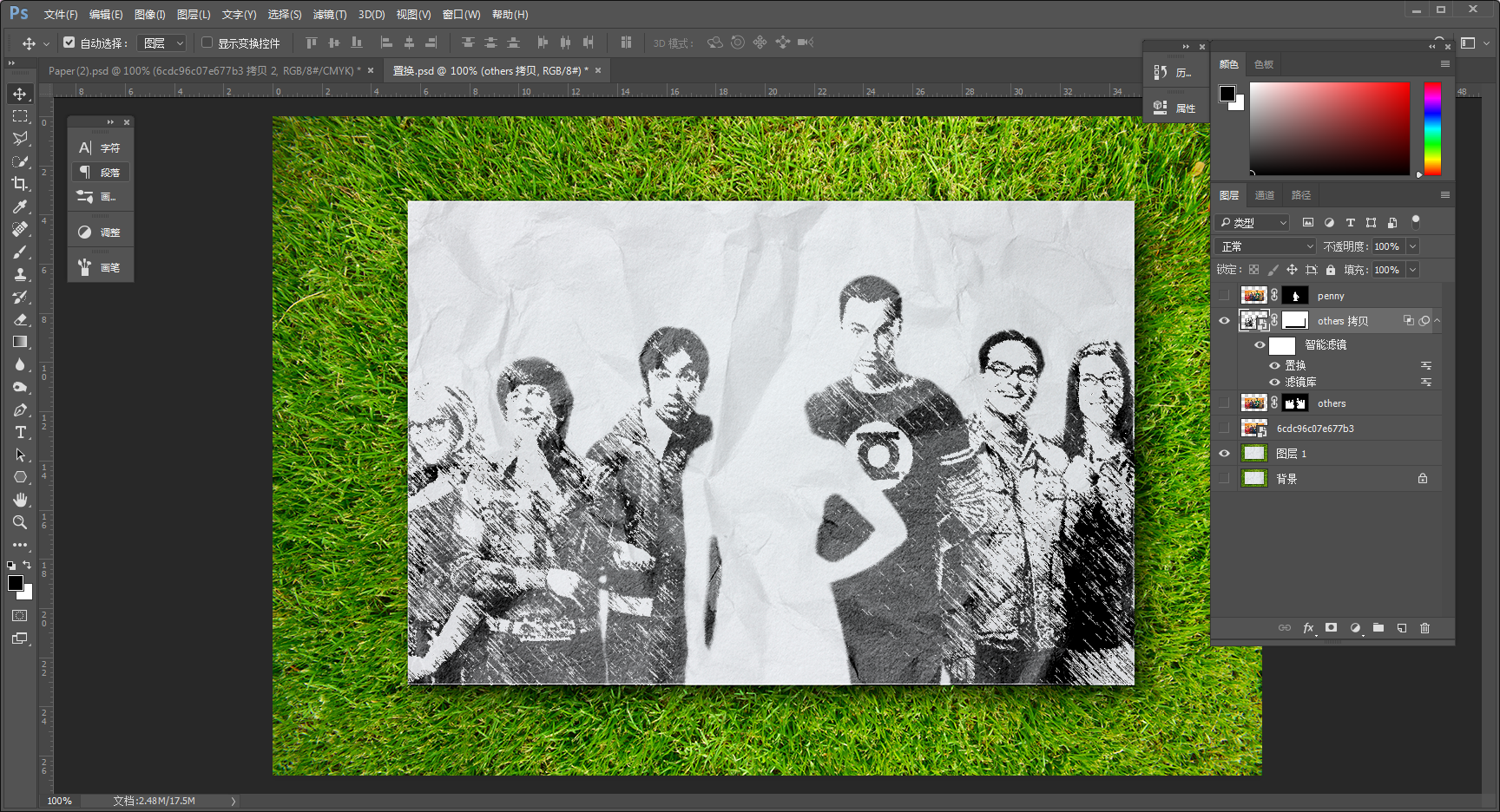Open the Color panel menu
The image size is (1500, 812).
tap(1445, 64)
